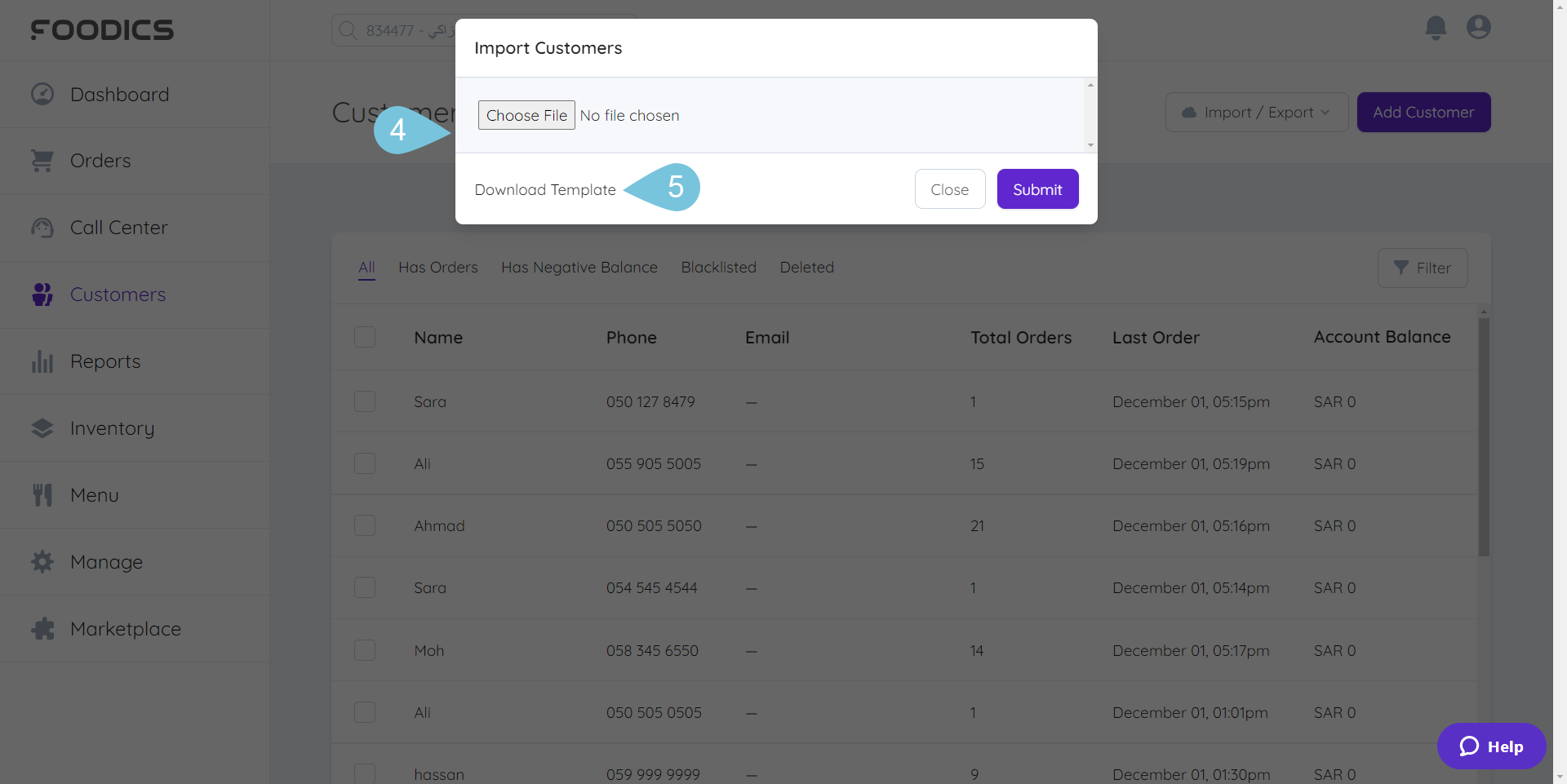The height and width of the screenshot is (784, 1567).
Task: Open the Choose File picker
Action: coord(526,115)
